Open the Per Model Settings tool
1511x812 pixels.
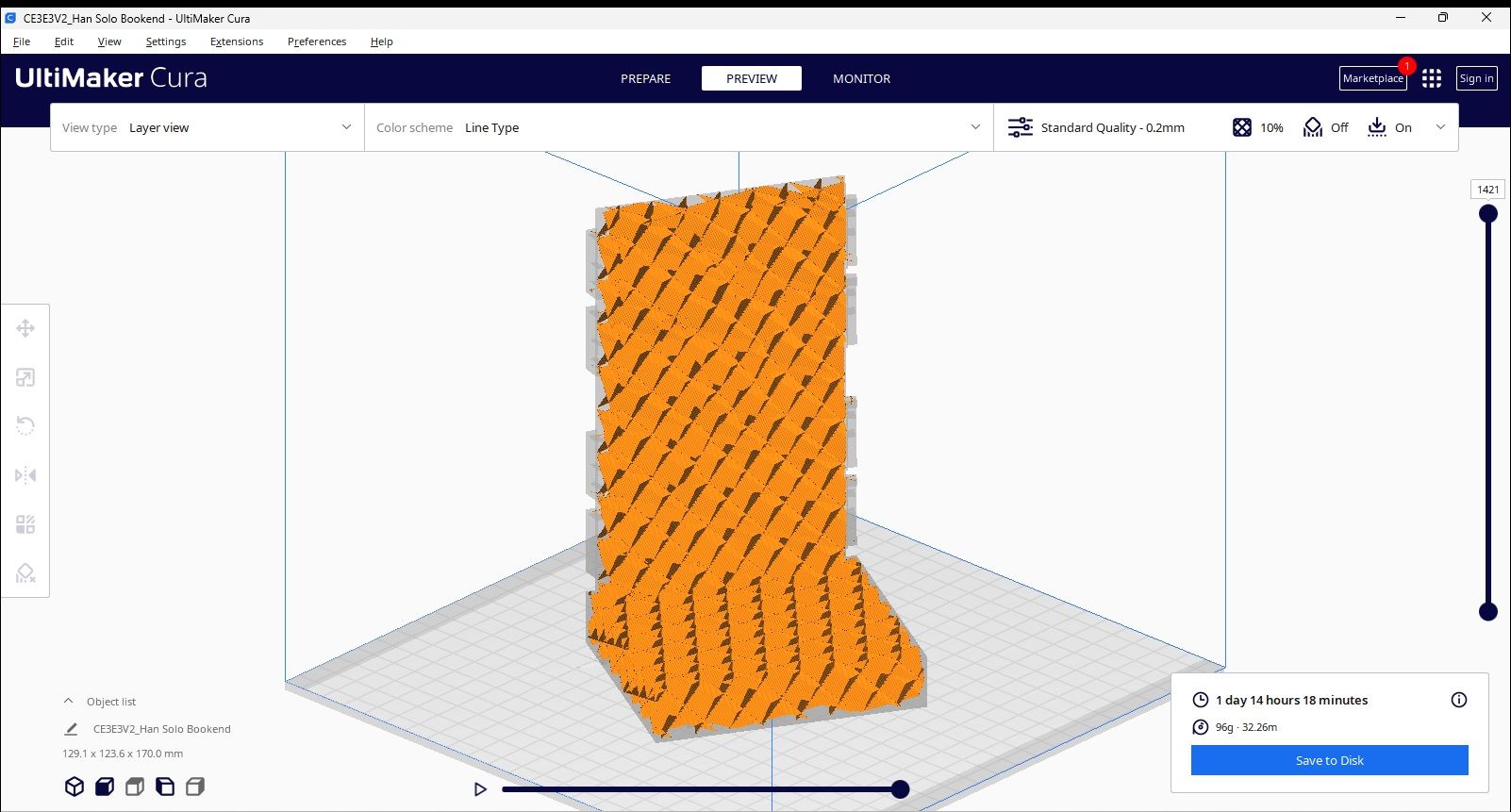click(25, 524)
